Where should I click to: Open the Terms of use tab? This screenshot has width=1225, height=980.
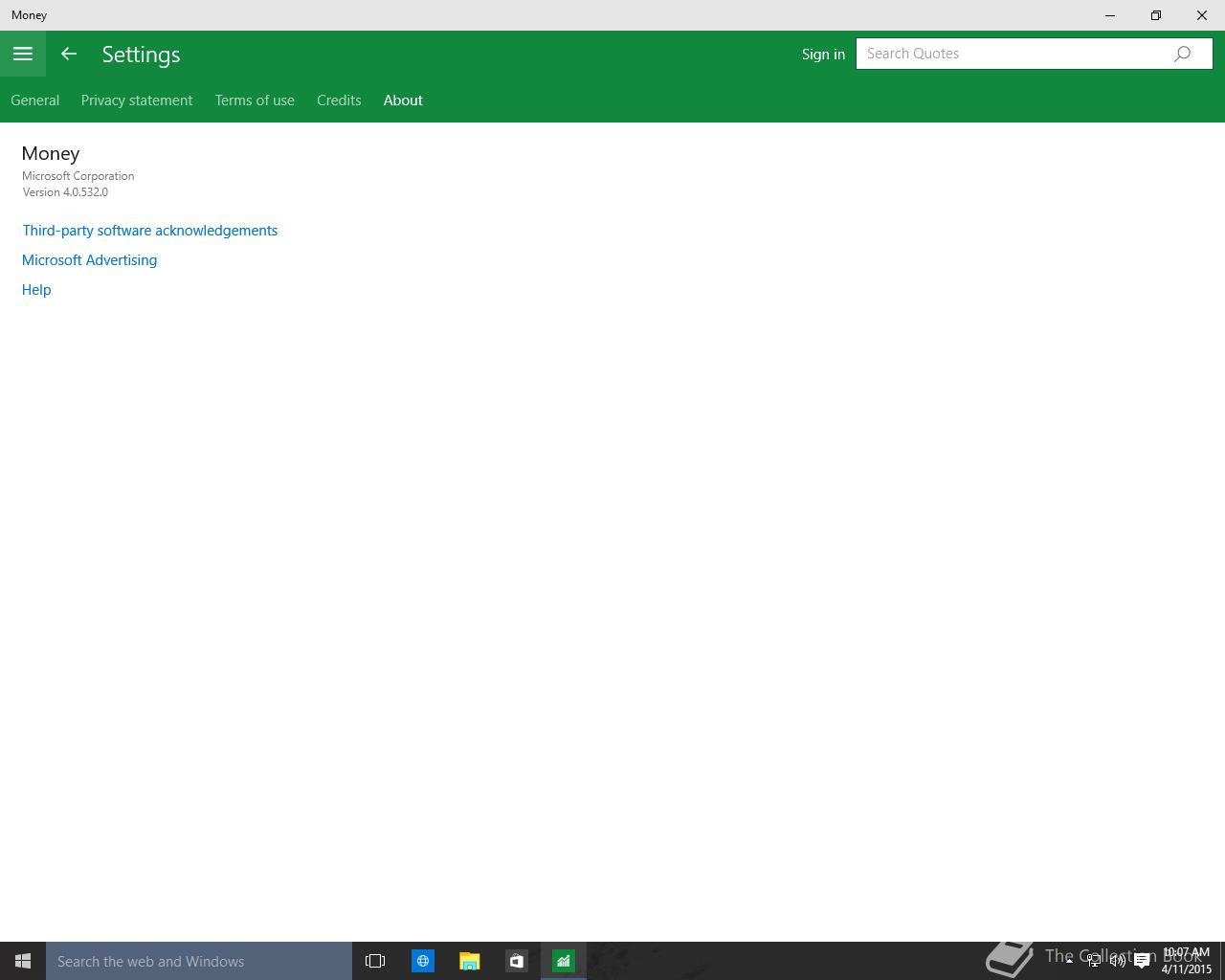coord(255,100)
